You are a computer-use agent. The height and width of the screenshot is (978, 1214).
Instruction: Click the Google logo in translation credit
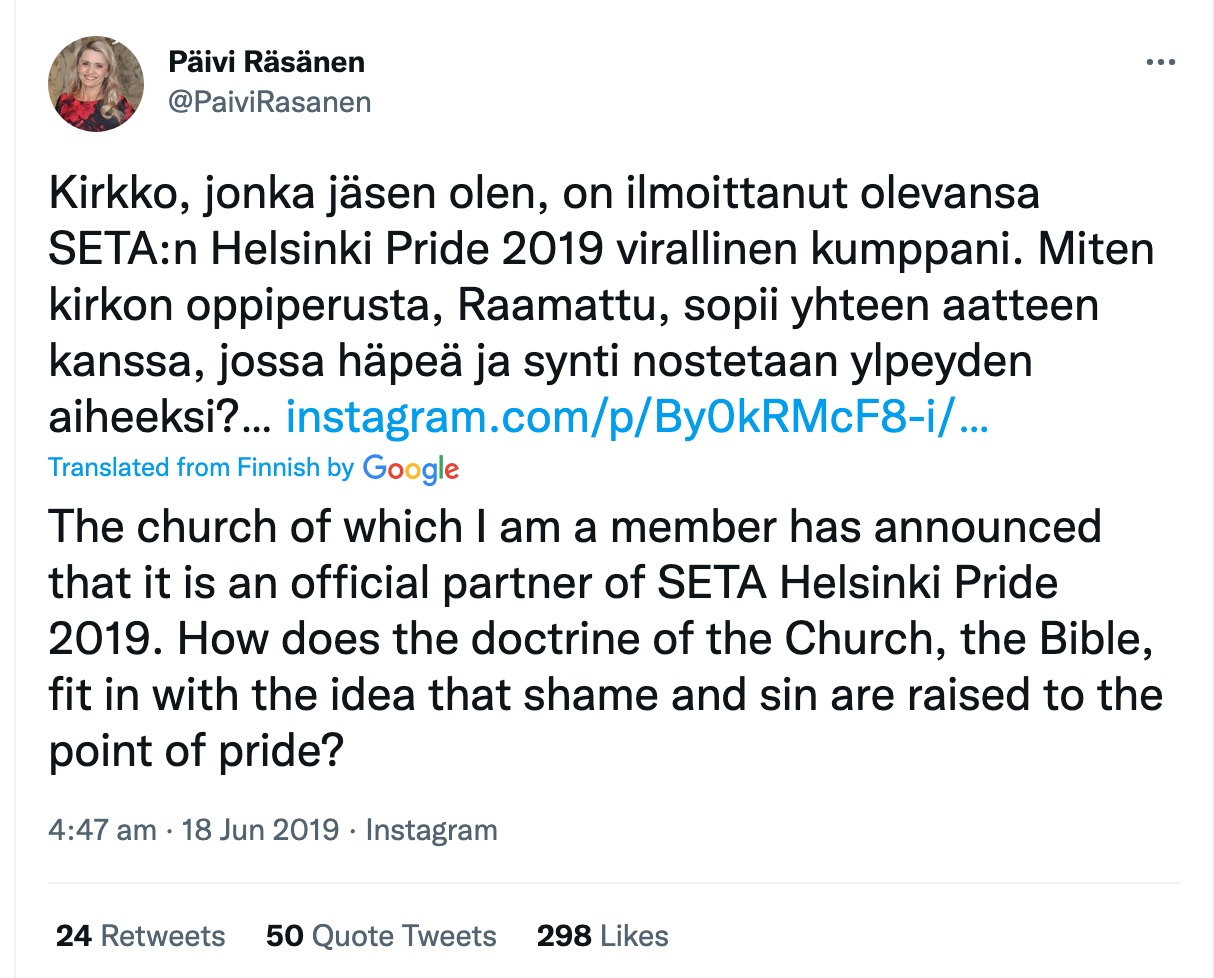pyautogui.click(x=410, y=468)
